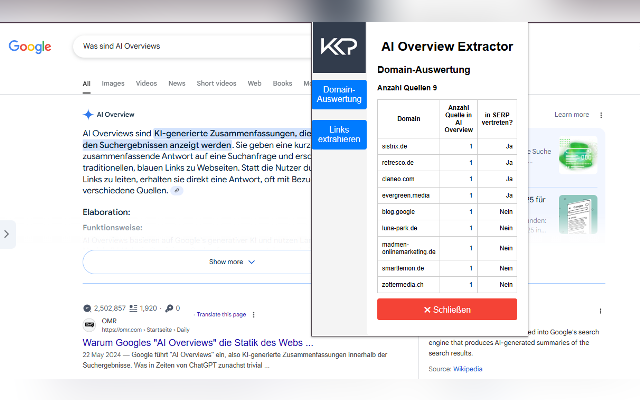Viewport: 640px width, 400px height.
Task: Click the omr.com URL breadcrumb
Action: (x=145, y=330)
